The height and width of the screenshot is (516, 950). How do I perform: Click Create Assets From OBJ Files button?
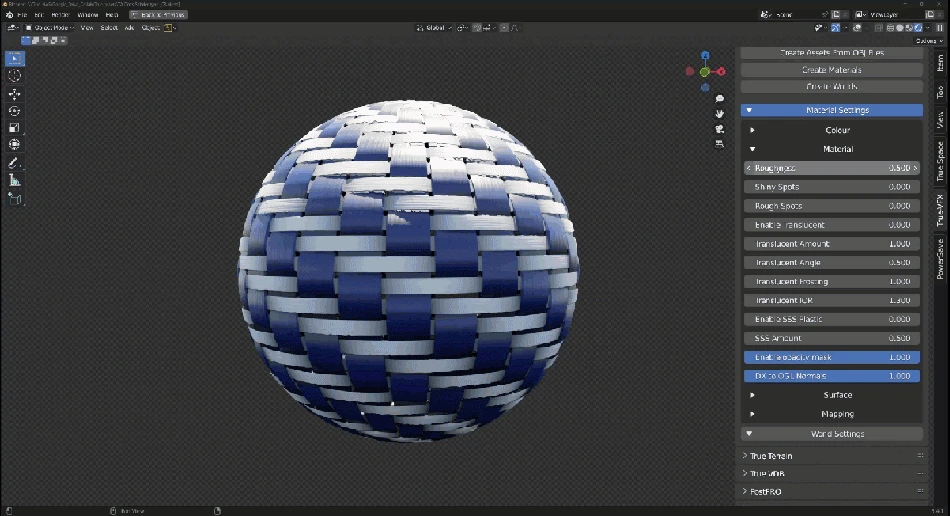tap(832, 52)
